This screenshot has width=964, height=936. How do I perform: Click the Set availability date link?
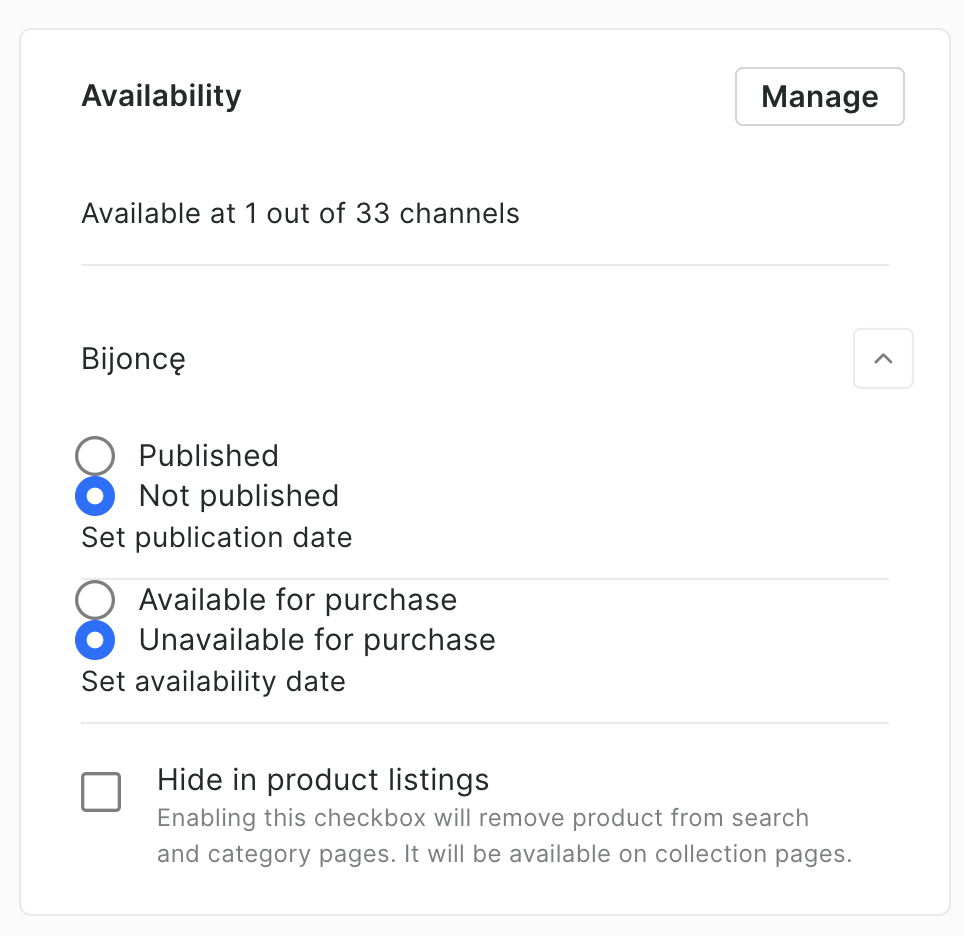coord(213,681)
